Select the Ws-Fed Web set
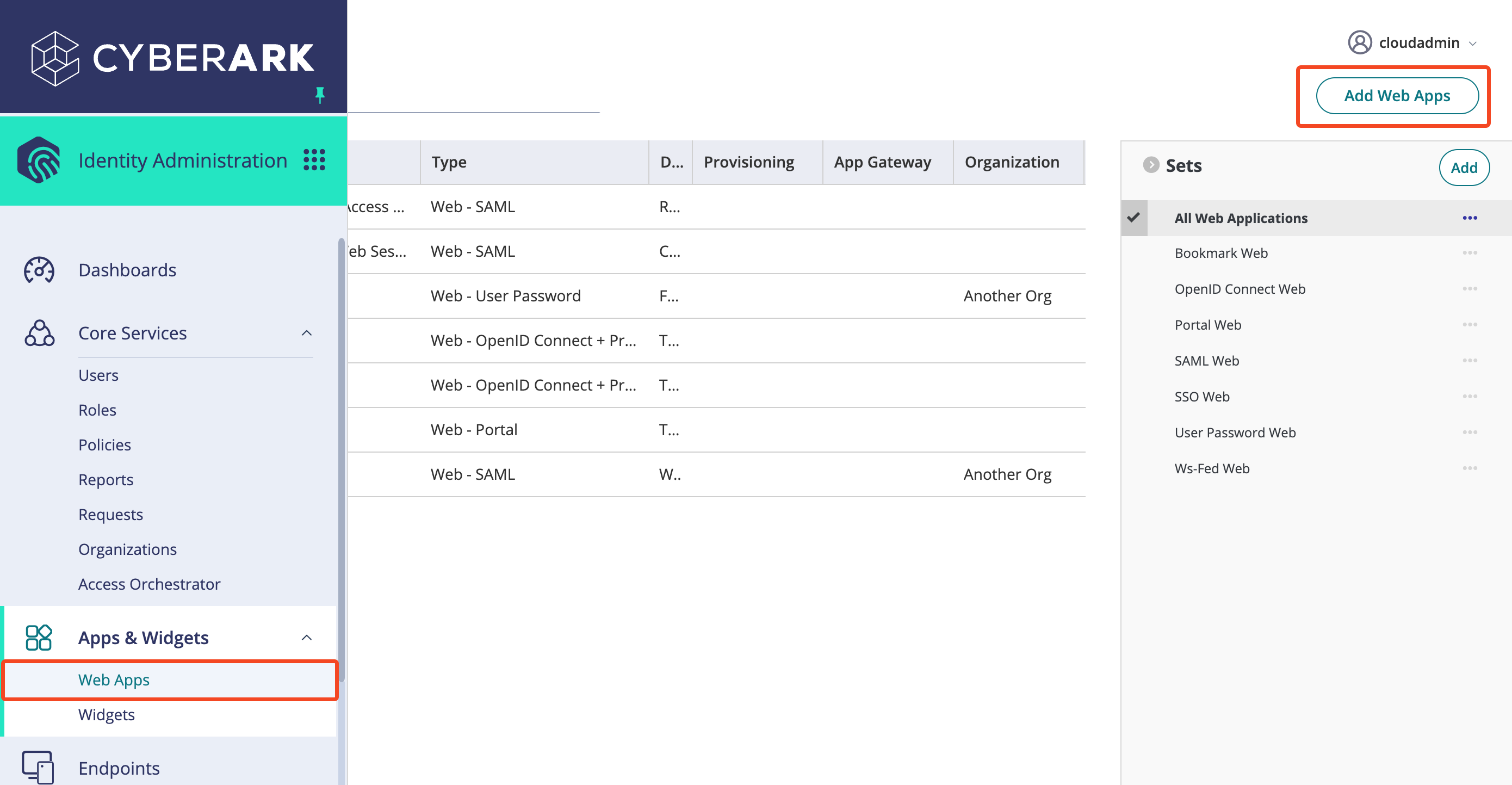The width and height of the screenshot is (1512, 785). [x=1211, y=468]
